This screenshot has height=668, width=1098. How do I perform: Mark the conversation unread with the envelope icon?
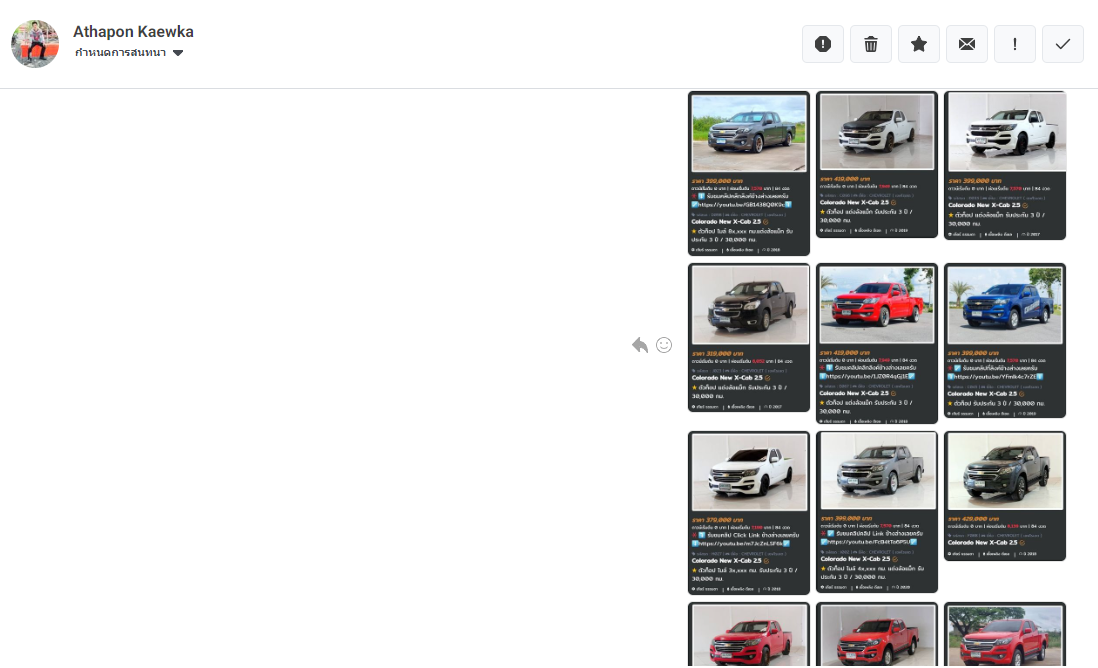pos(966,44)
